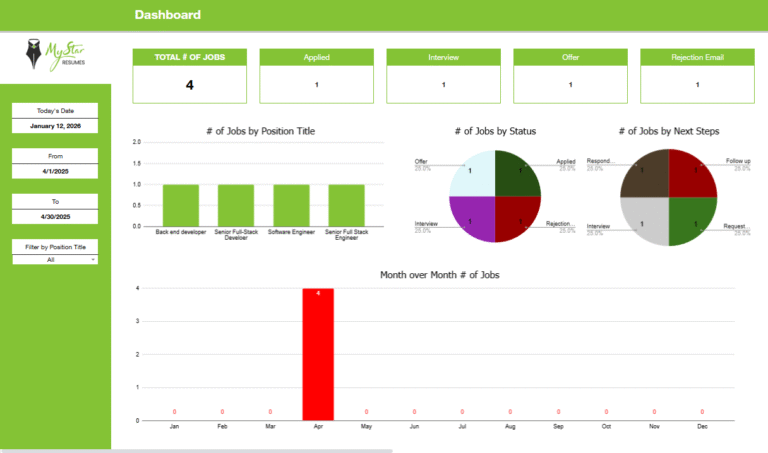Viewport: 768px width, 453px height.
Task: Click the Dashboard title in header
Action: tap(167, 15)
